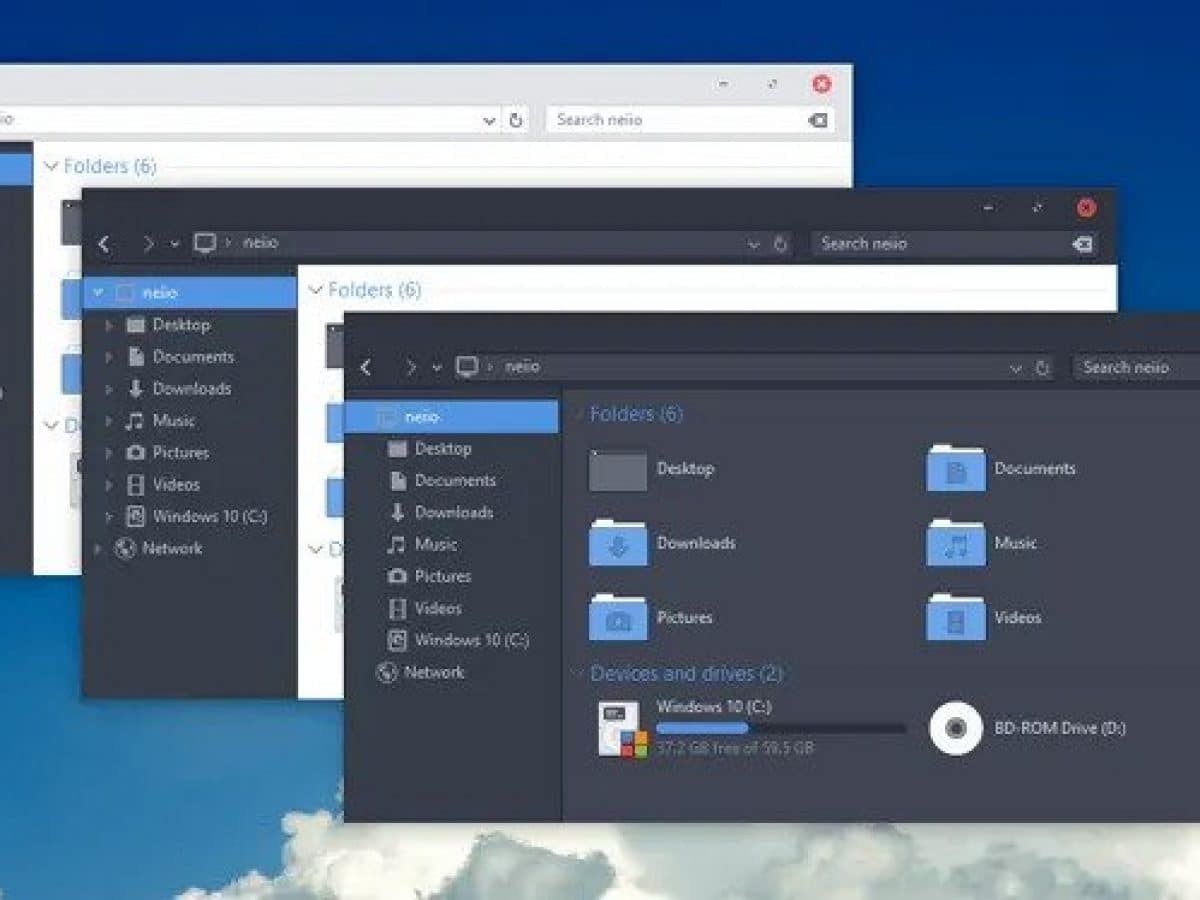
Task: Select the Windows 10 (C:) drive icon
Action: pyautogui.click(x=622, y=729)
